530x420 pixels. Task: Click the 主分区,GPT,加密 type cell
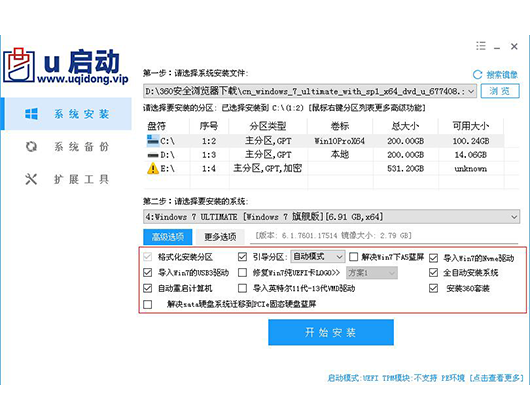(268, 168)
